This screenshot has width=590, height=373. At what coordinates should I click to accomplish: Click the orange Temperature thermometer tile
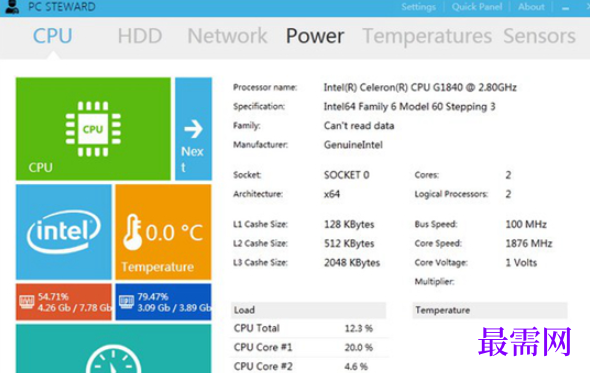click(163, 232)
